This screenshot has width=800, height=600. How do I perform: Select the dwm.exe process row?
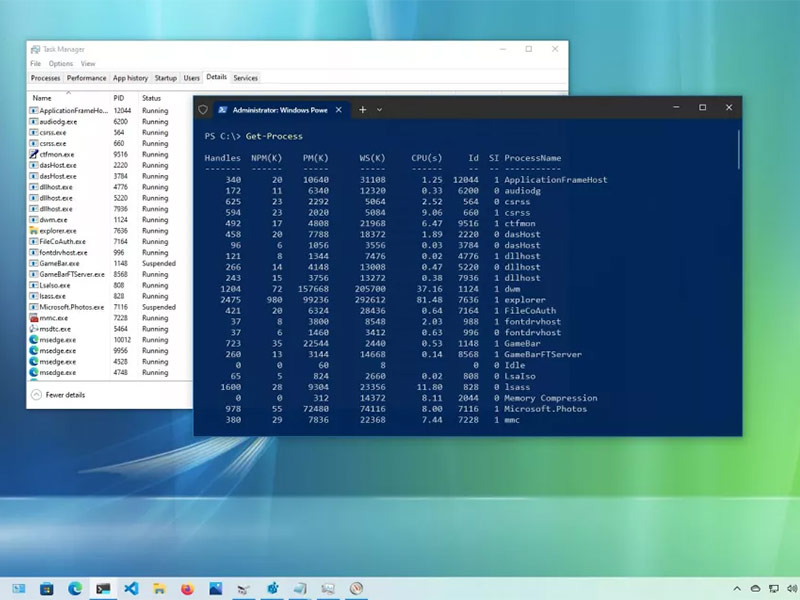[110, 220]
